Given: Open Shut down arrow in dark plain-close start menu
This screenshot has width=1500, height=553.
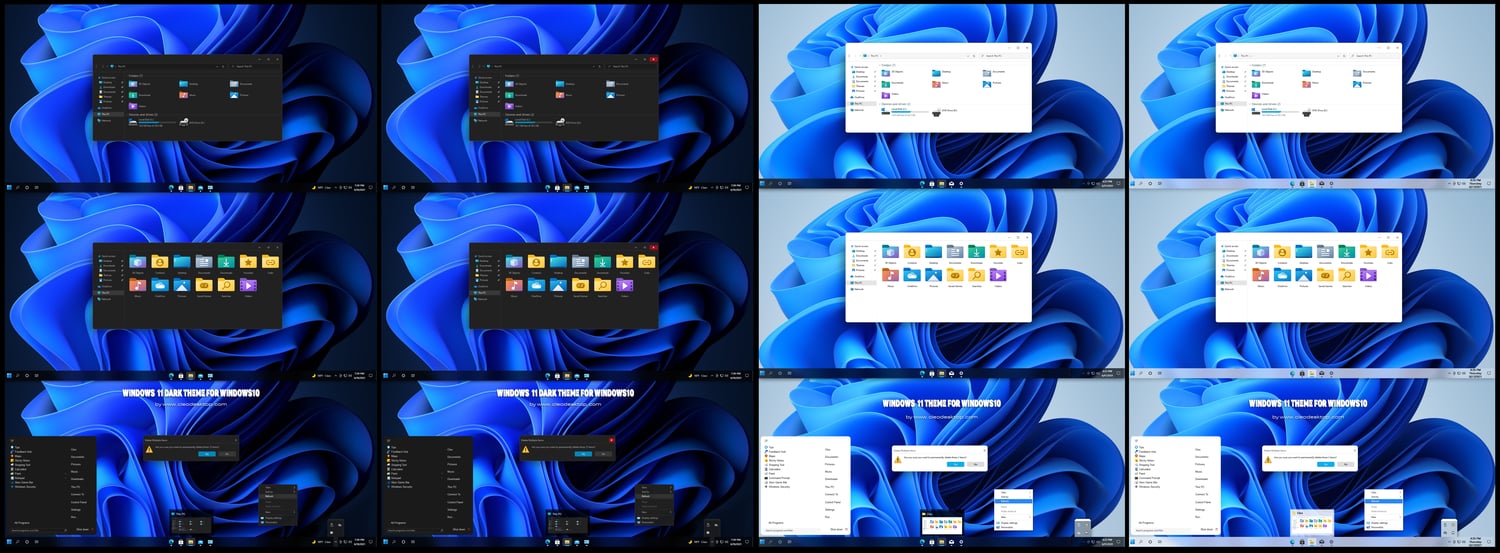Looking at the screenshot, I should pyautogui.click(x=92, y=529).
